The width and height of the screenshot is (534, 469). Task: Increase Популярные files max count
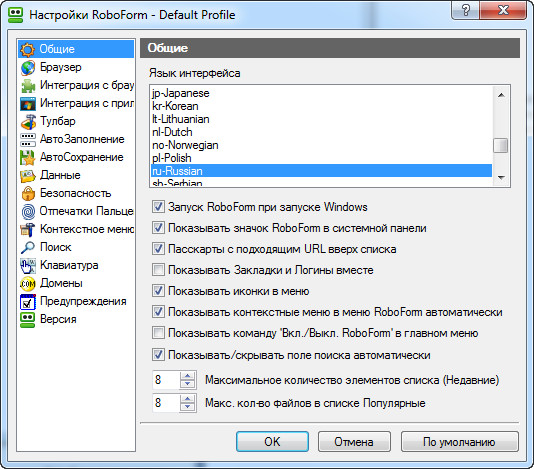coord(188,398)
